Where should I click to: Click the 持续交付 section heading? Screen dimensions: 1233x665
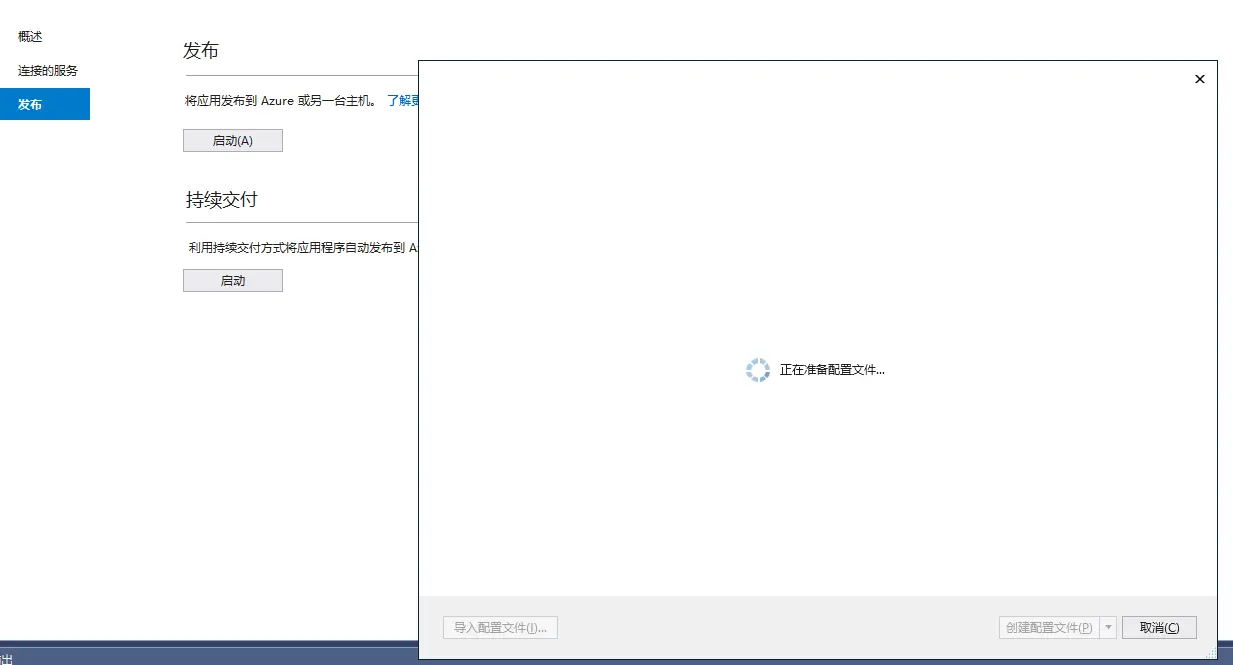coord(222,199)
